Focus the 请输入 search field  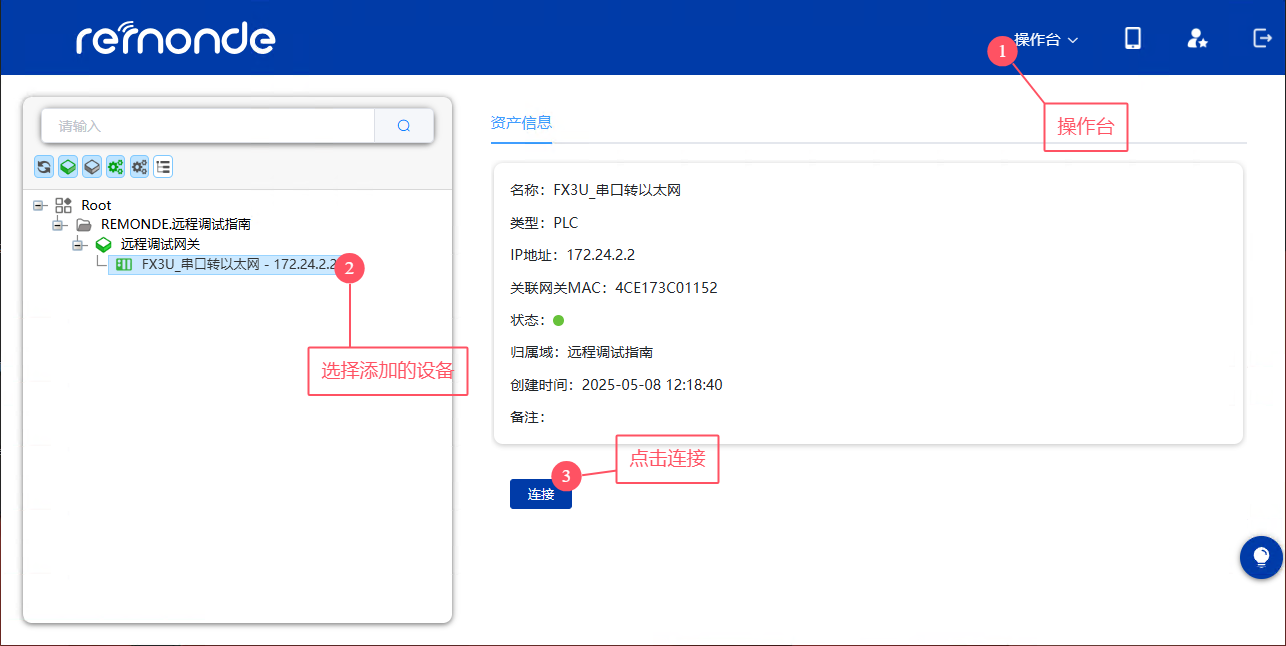tap(208, 126)
